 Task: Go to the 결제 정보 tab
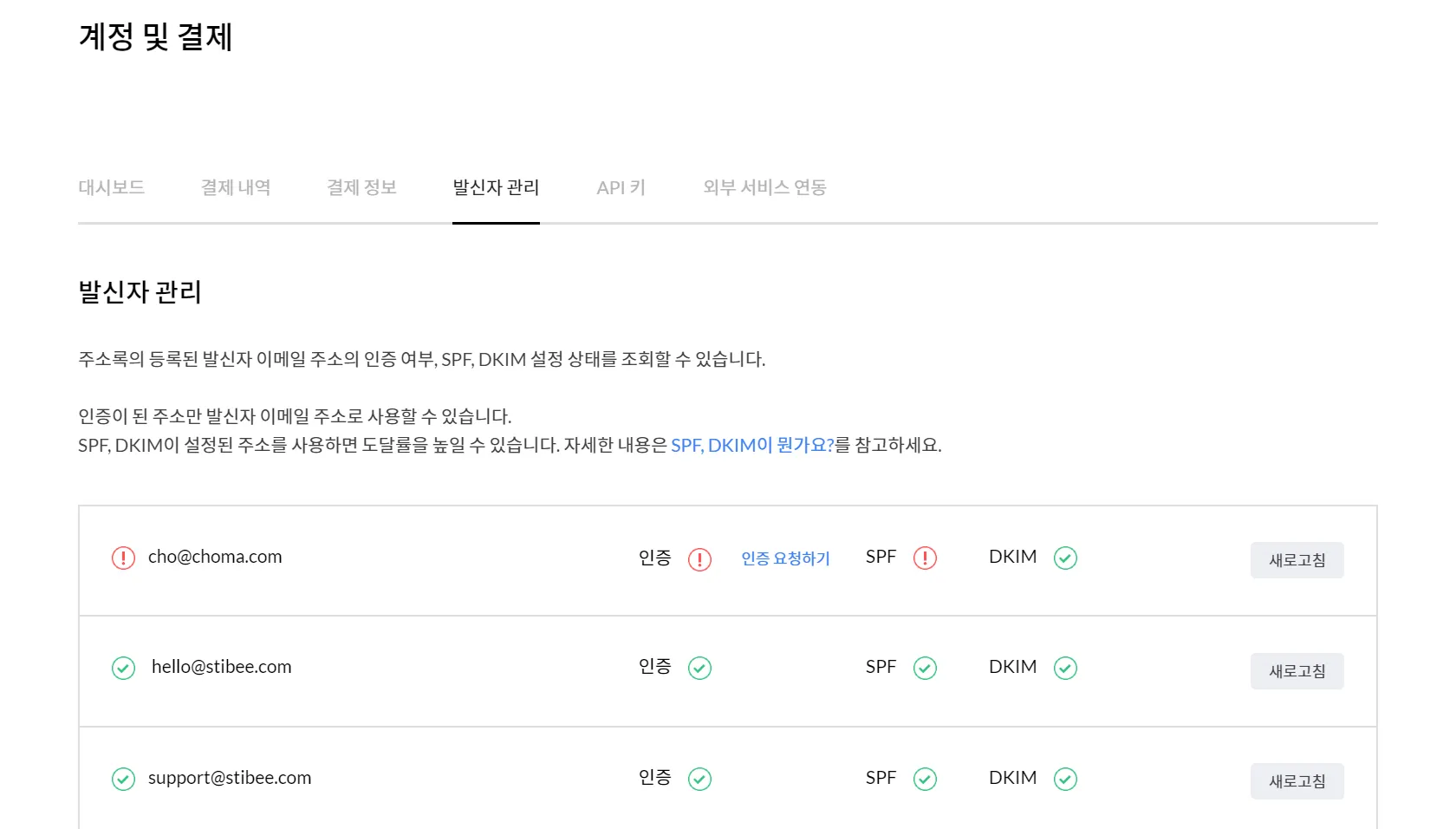361,187
